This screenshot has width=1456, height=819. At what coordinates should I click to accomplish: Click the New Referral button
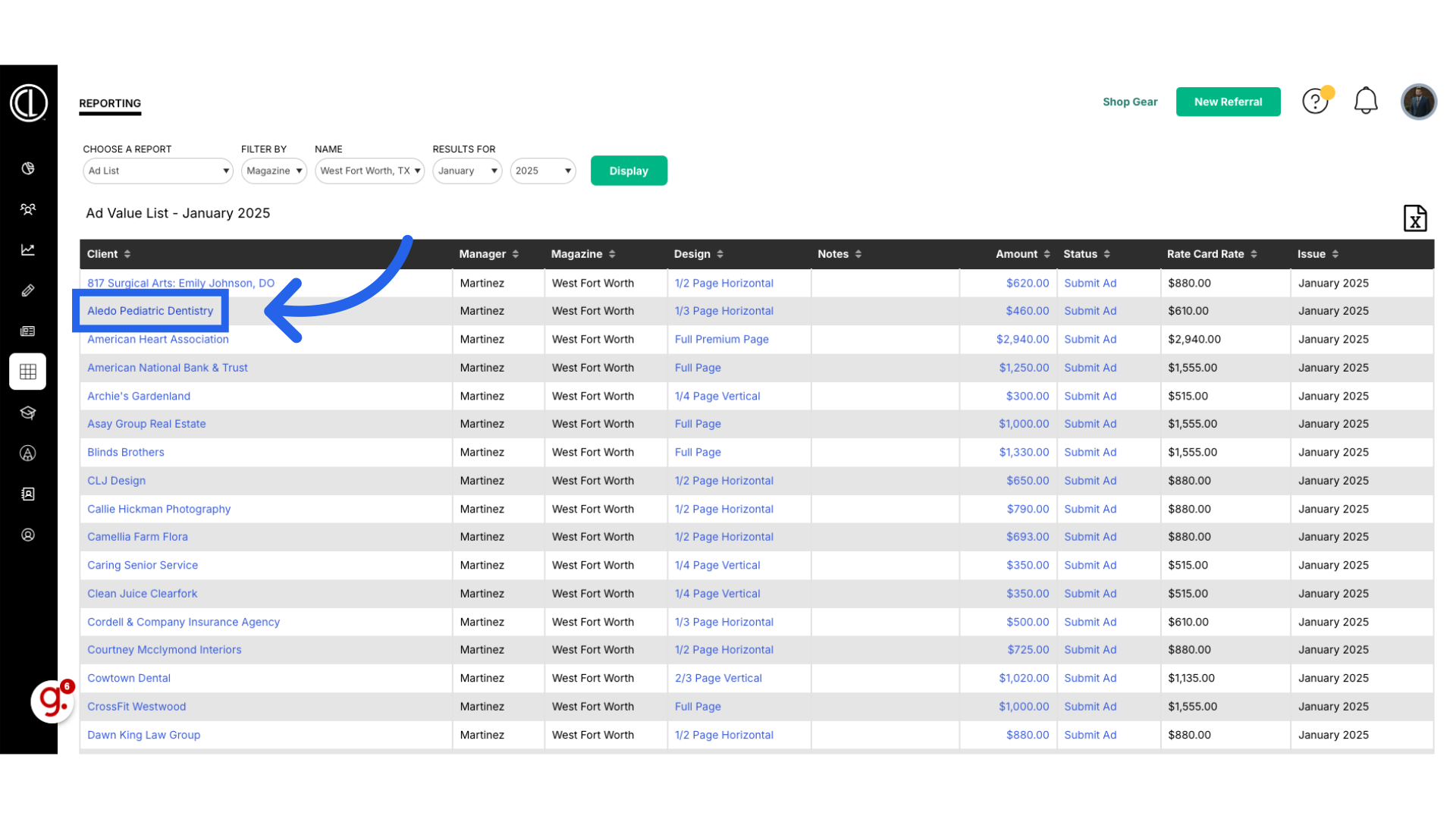pos(1228,102)
